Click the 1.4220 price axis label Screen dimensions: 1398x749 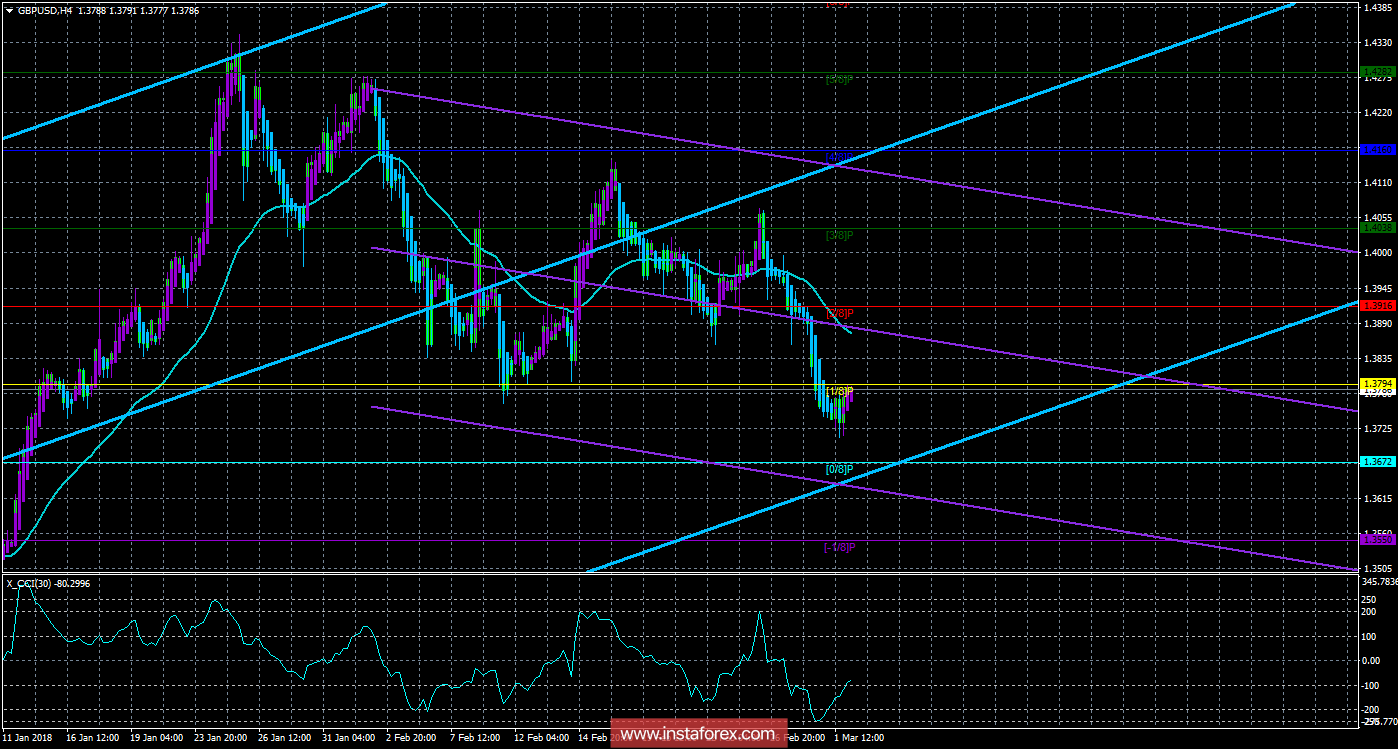coord(1377,113)
